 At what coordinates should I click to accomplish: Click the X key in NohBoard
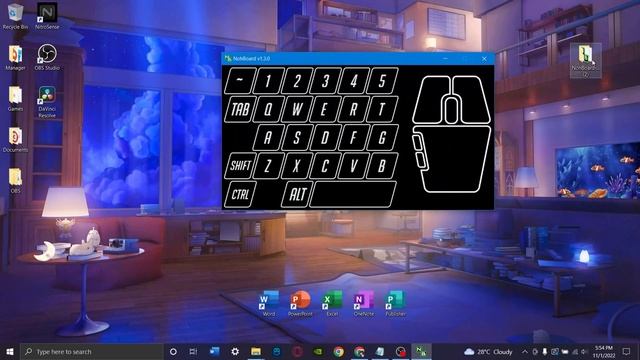[x=297, y=166]
